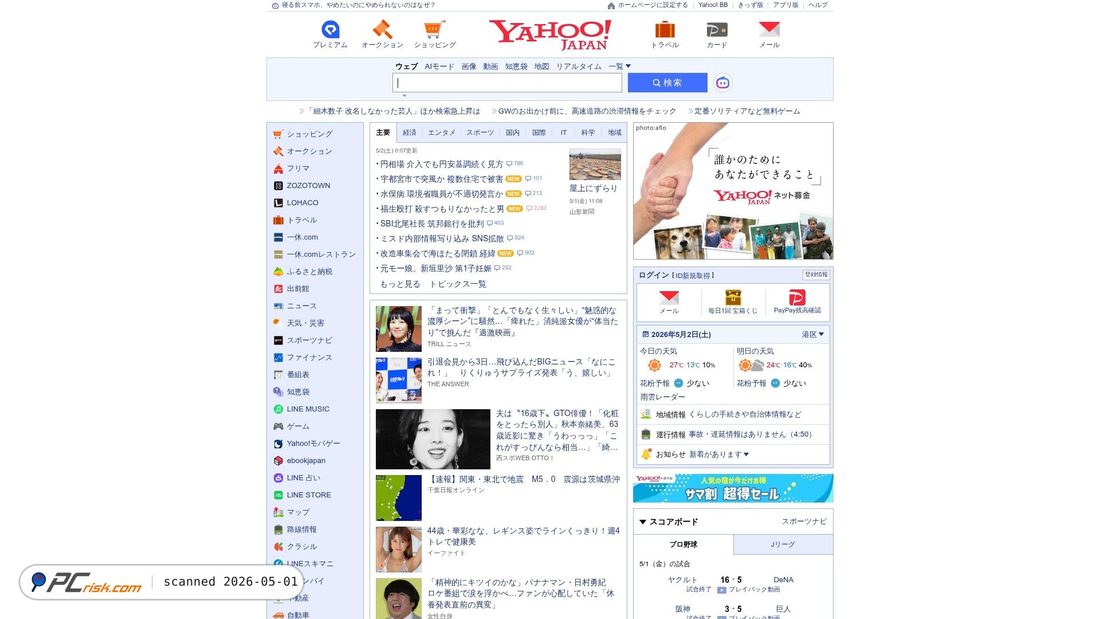The image size is (1100, 619).
Task: Click the ZOZOTOWN icon in sidebar
Action: click(x=279, y=185)
